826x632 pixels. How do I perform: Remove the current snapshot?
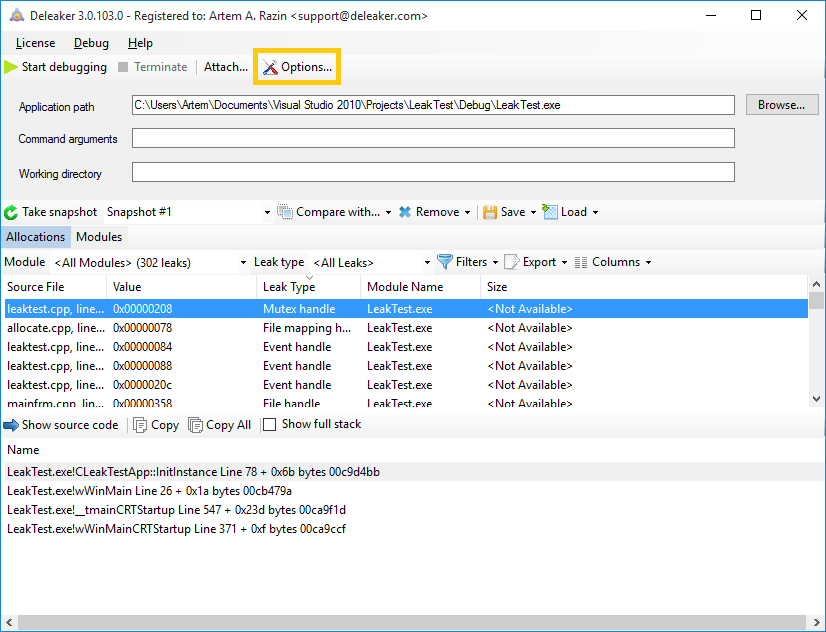433,211
